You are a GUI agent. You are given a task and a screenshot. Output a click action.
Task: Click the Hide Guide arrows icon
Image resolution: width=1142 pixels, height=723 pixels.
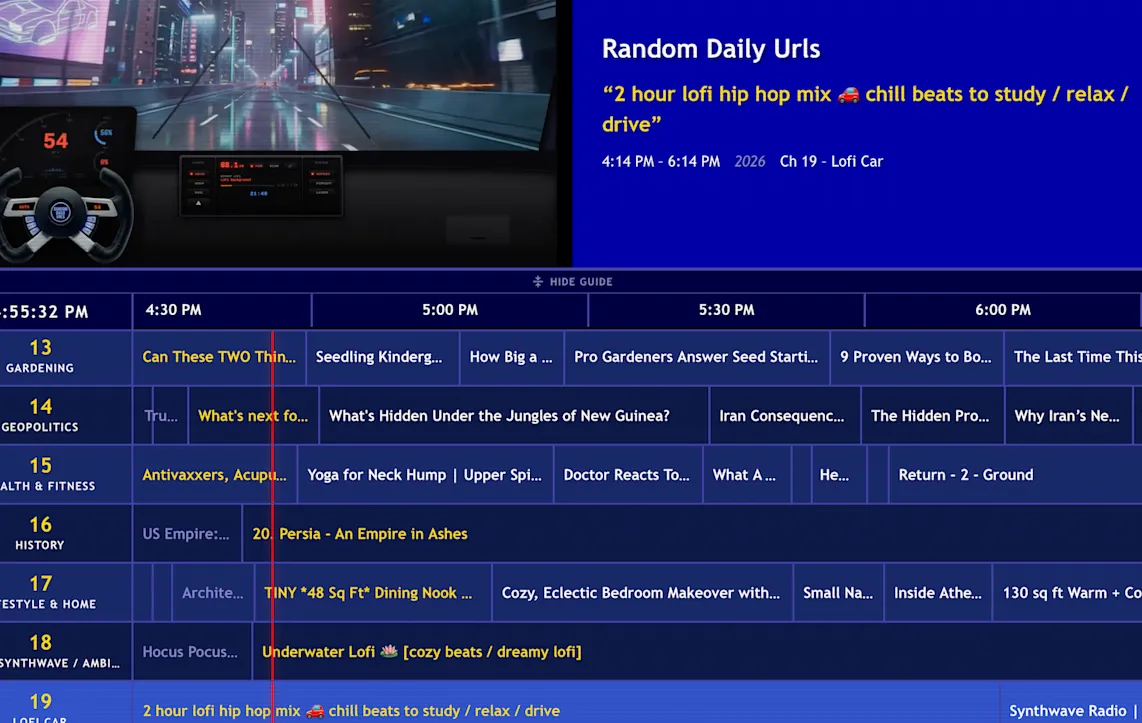[x=538, y=282]
